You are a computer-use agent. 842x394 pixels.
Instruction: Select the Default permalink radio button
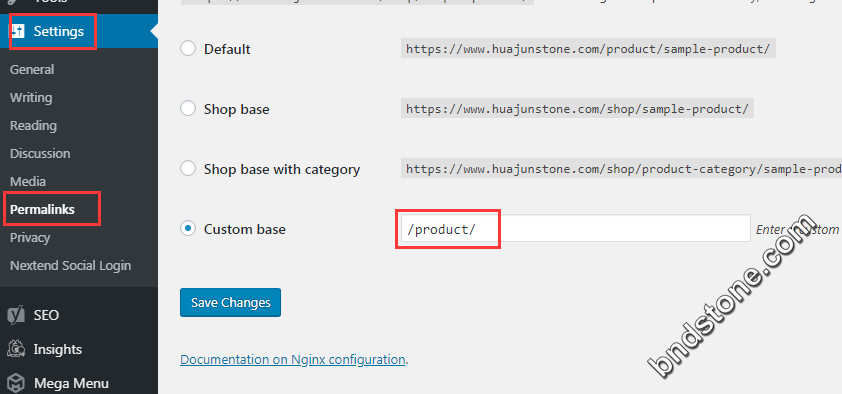[x=188, y=49]
